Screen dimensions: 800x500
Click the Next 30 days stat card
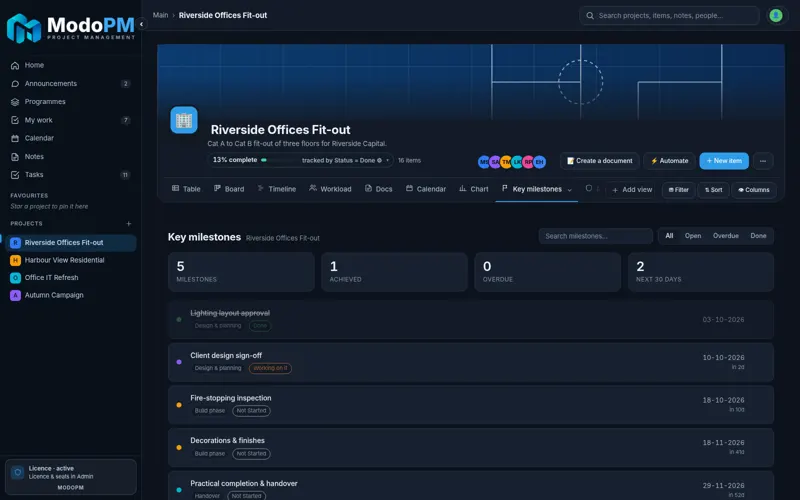click(701, 272)
